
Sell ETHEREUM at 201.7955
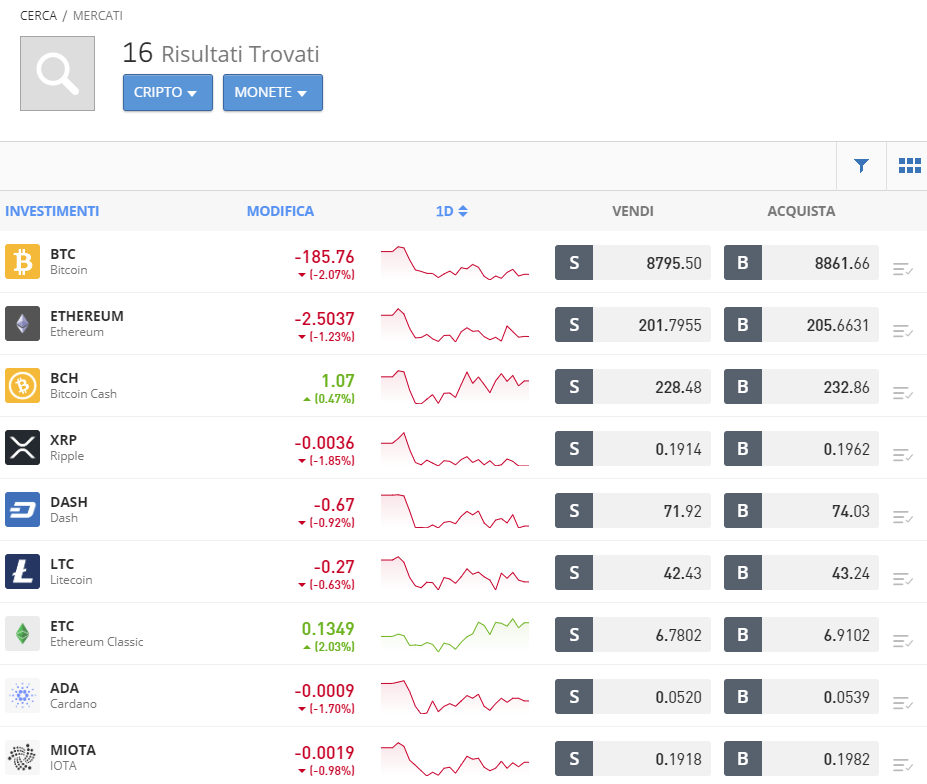pyautogui.click(x=633, y=325)
